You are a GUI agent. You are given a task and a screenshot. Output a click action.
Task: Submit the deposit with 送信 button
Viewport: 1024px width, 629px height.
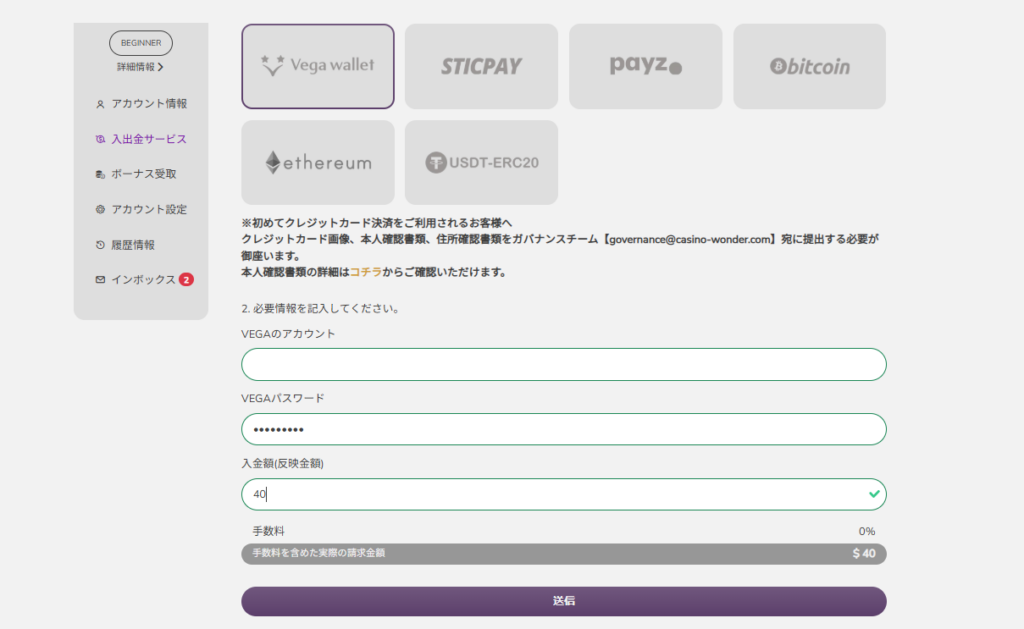tap(564, 601)
